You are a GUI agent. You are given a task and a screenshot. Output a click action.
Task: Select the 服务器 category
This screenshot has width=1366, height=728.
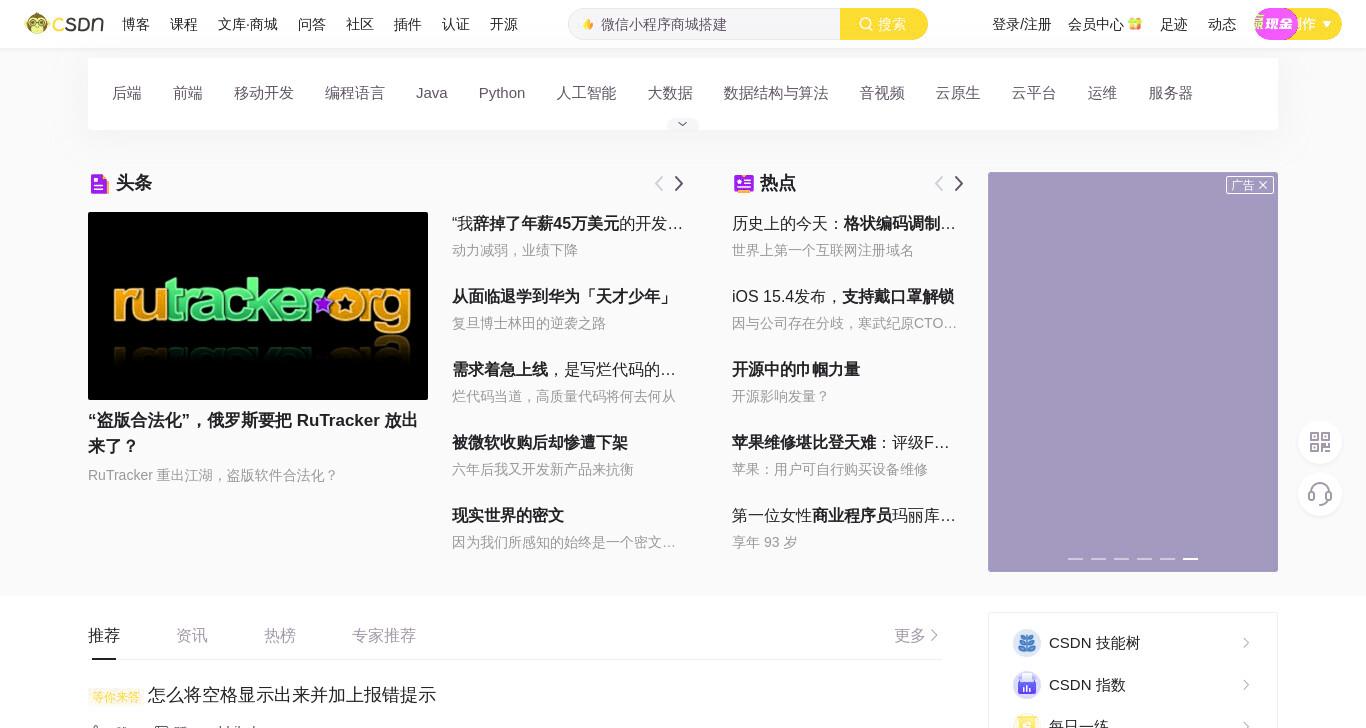point(1171,93)
